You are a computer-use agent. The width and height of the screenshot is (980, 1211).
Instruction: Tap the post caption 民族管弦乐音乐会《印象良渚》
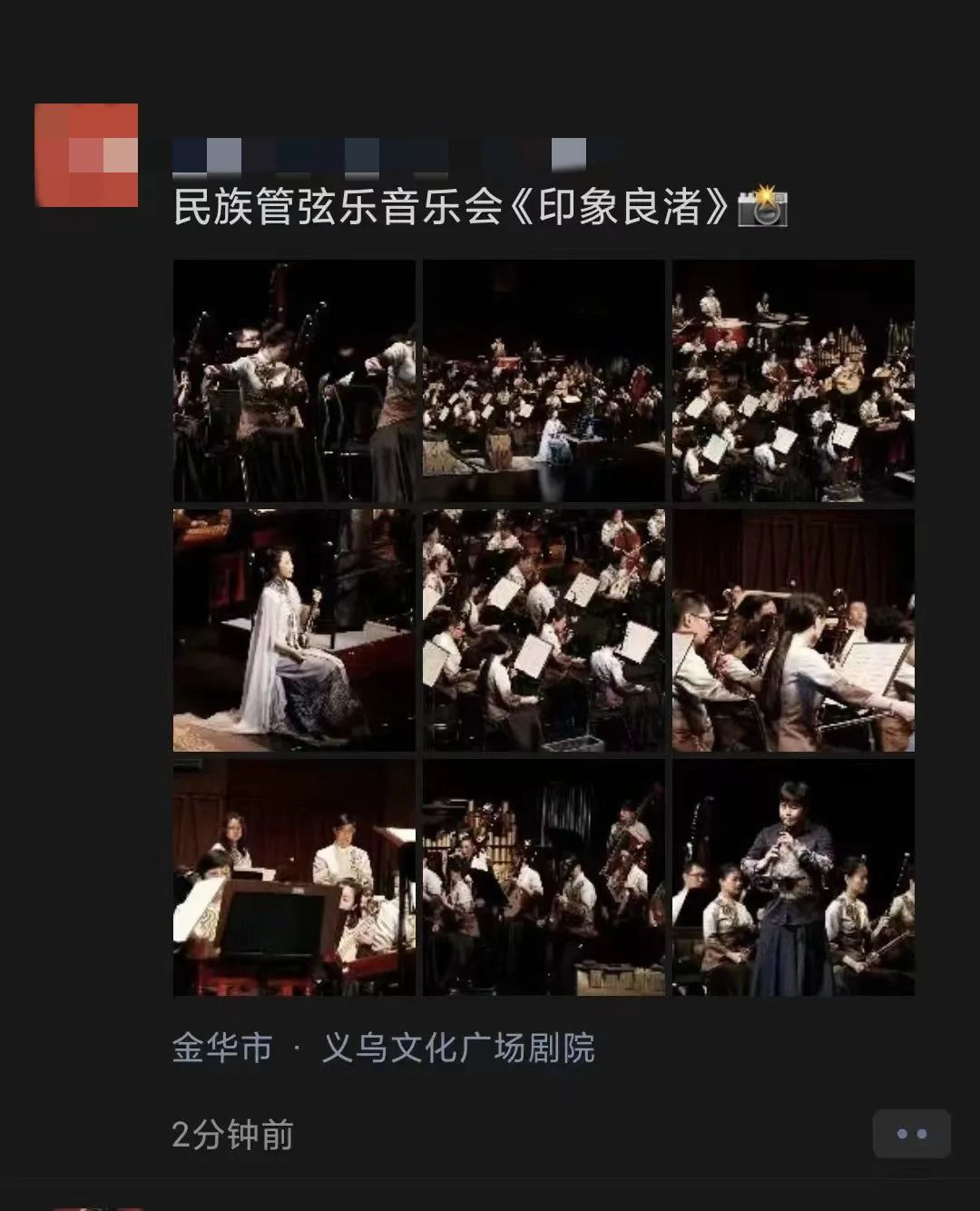pos(452,207)
